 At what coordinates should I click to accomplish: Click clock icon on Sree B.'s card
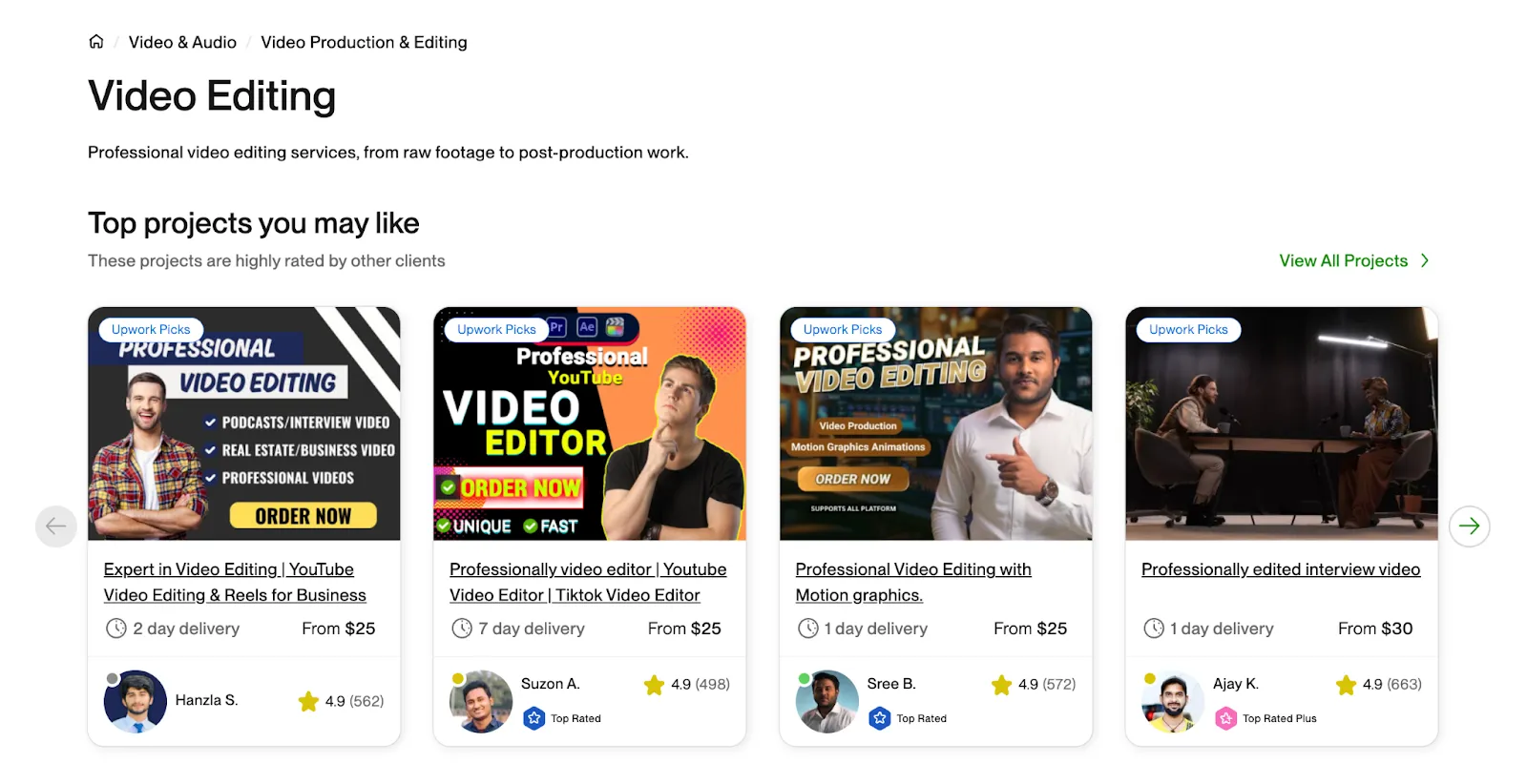tap(808, 629)
